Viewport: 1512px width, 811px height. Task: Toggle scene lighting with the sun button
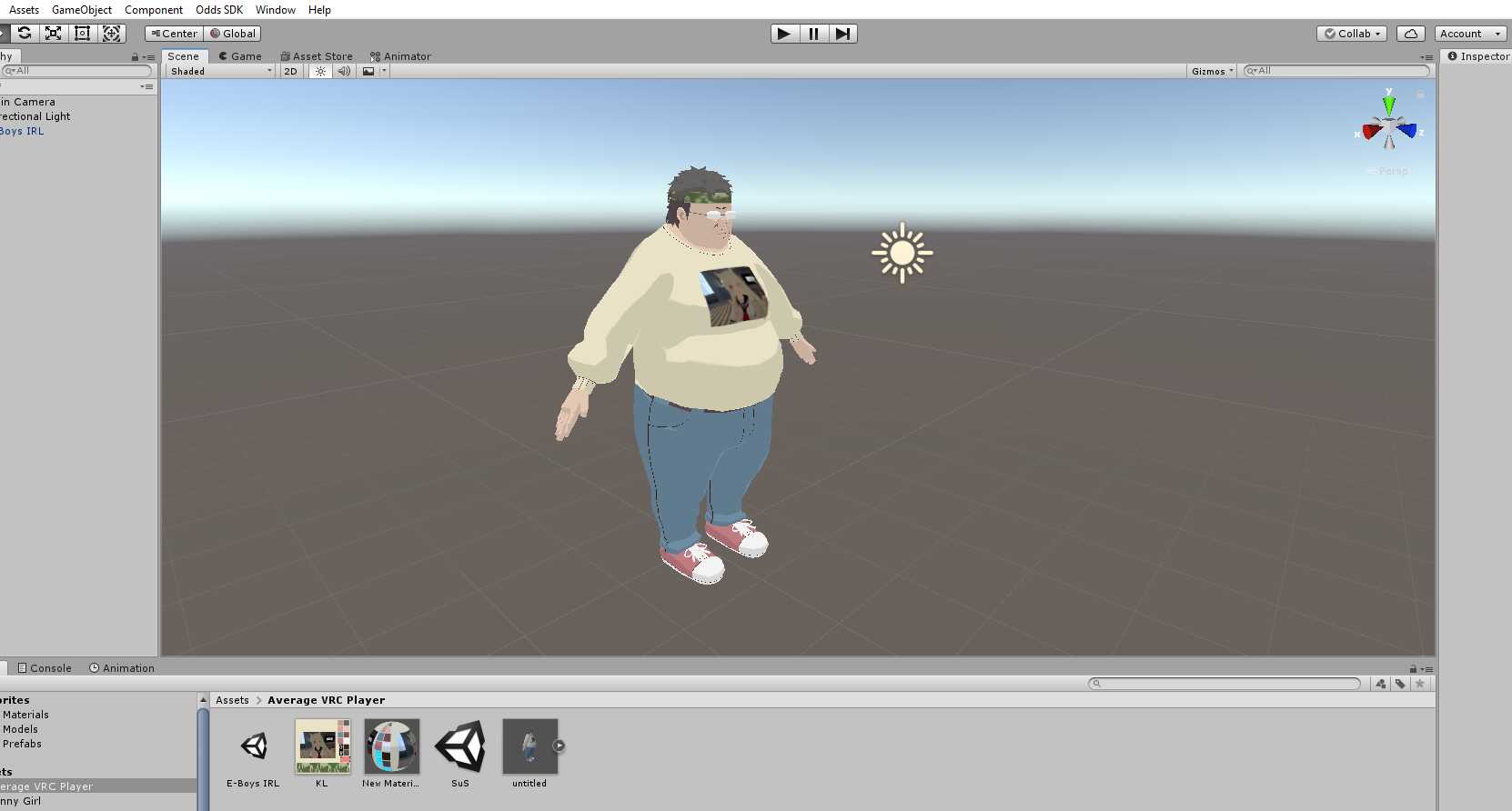click(x=320, y=71)
